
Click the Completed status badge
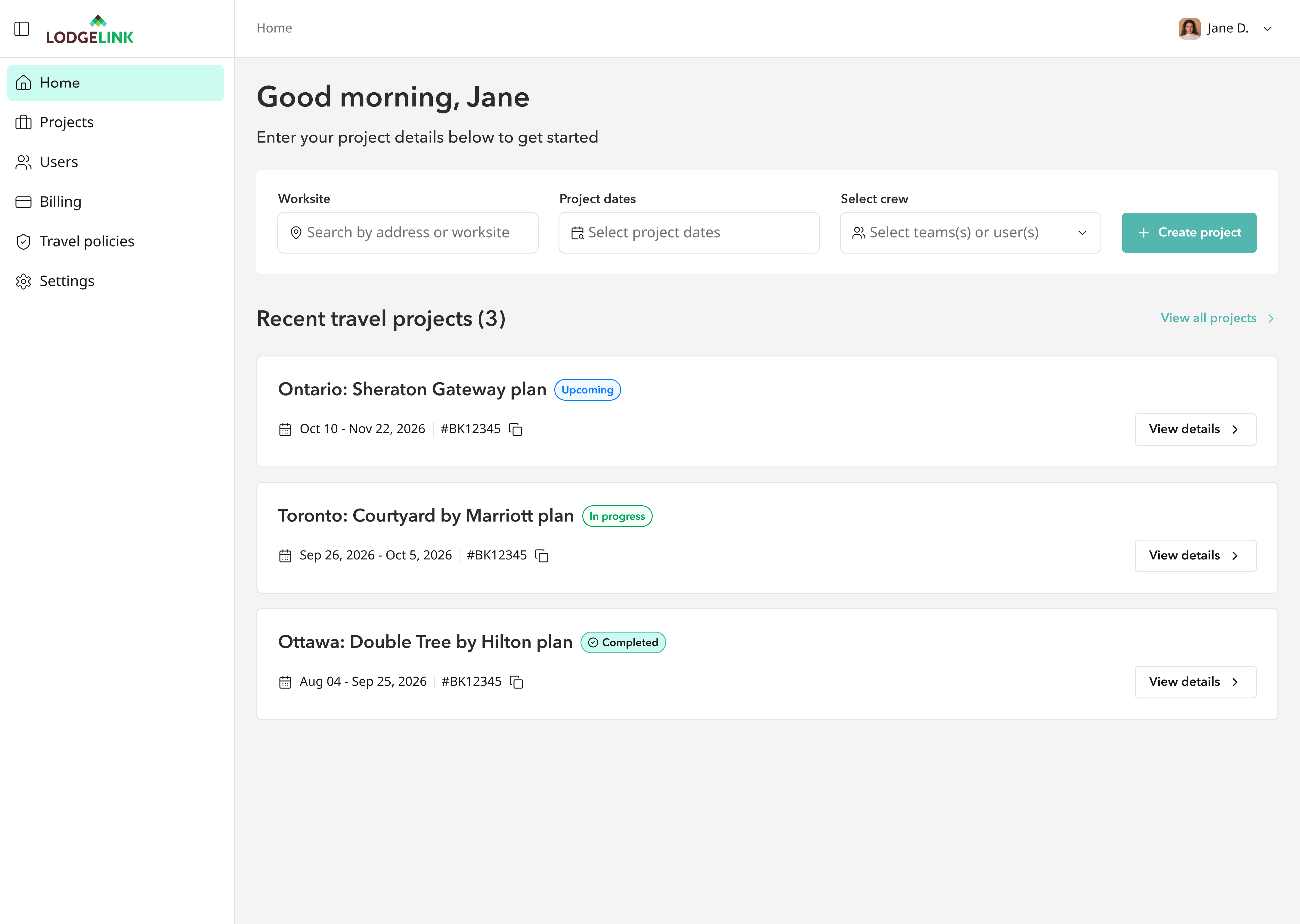point(623,642)
